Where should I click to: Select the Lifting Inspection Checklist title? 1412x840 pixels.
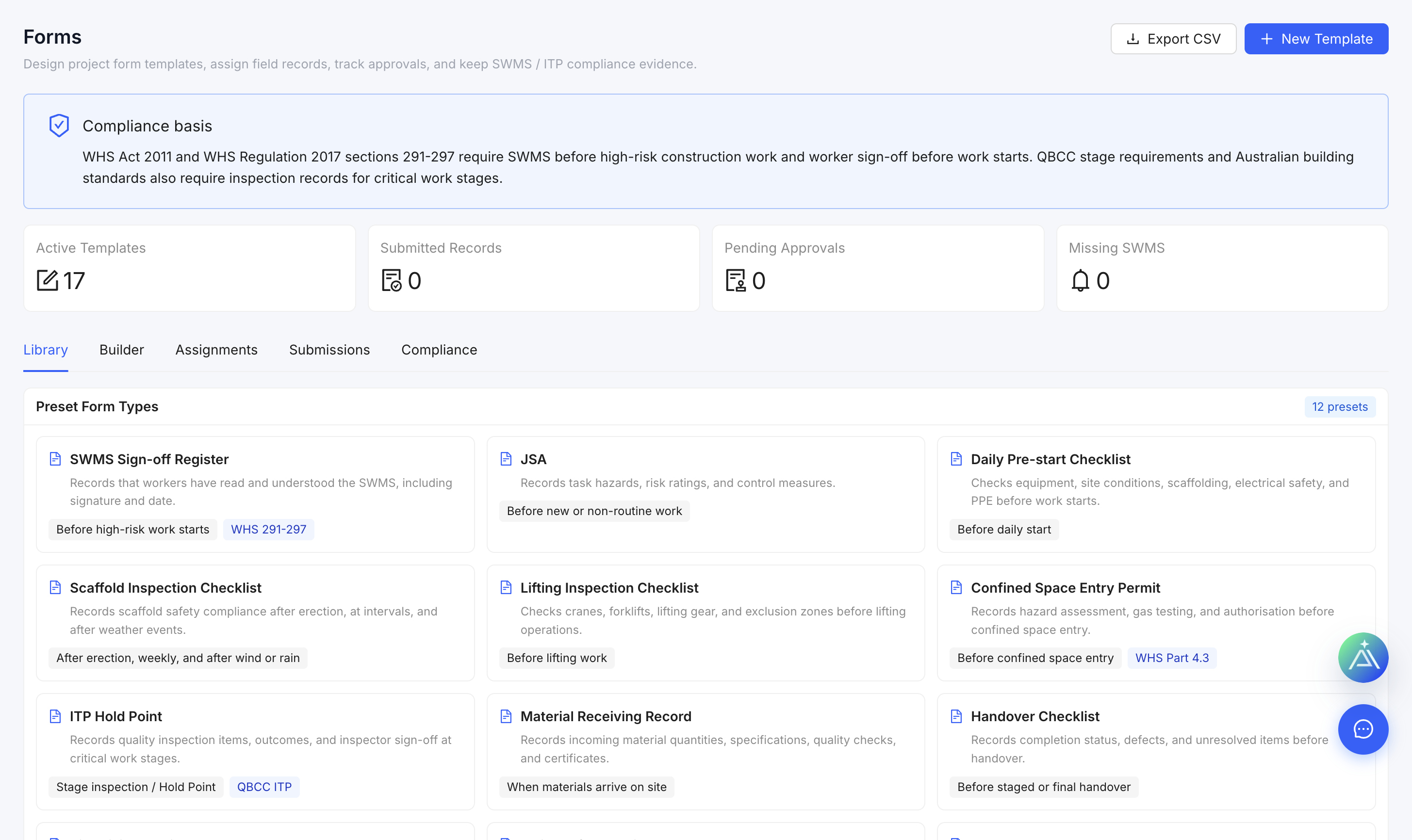[x=609, y=587]
